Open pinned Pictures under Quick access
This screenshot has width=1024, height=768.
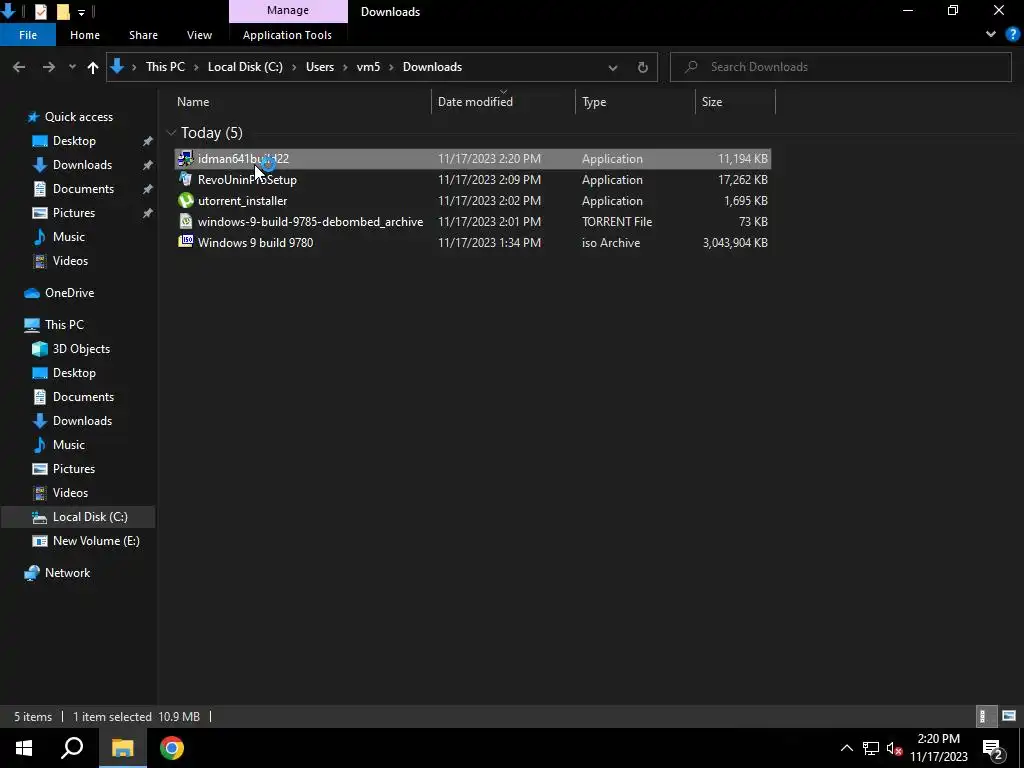pos(74,213)
